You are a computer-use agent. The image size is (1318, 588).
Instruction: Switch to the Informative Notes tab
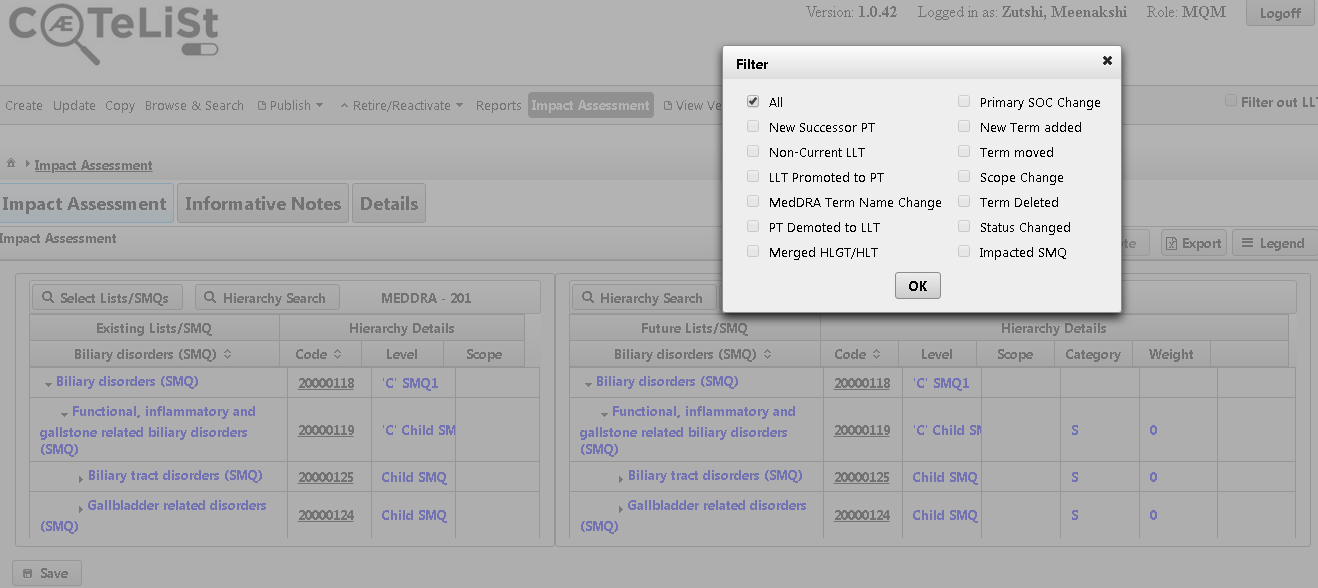[x=262, y=202]
